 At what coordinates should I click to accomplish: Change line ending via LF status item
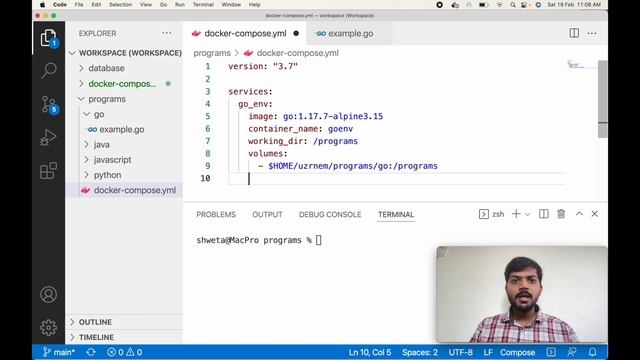coord(488,352)
